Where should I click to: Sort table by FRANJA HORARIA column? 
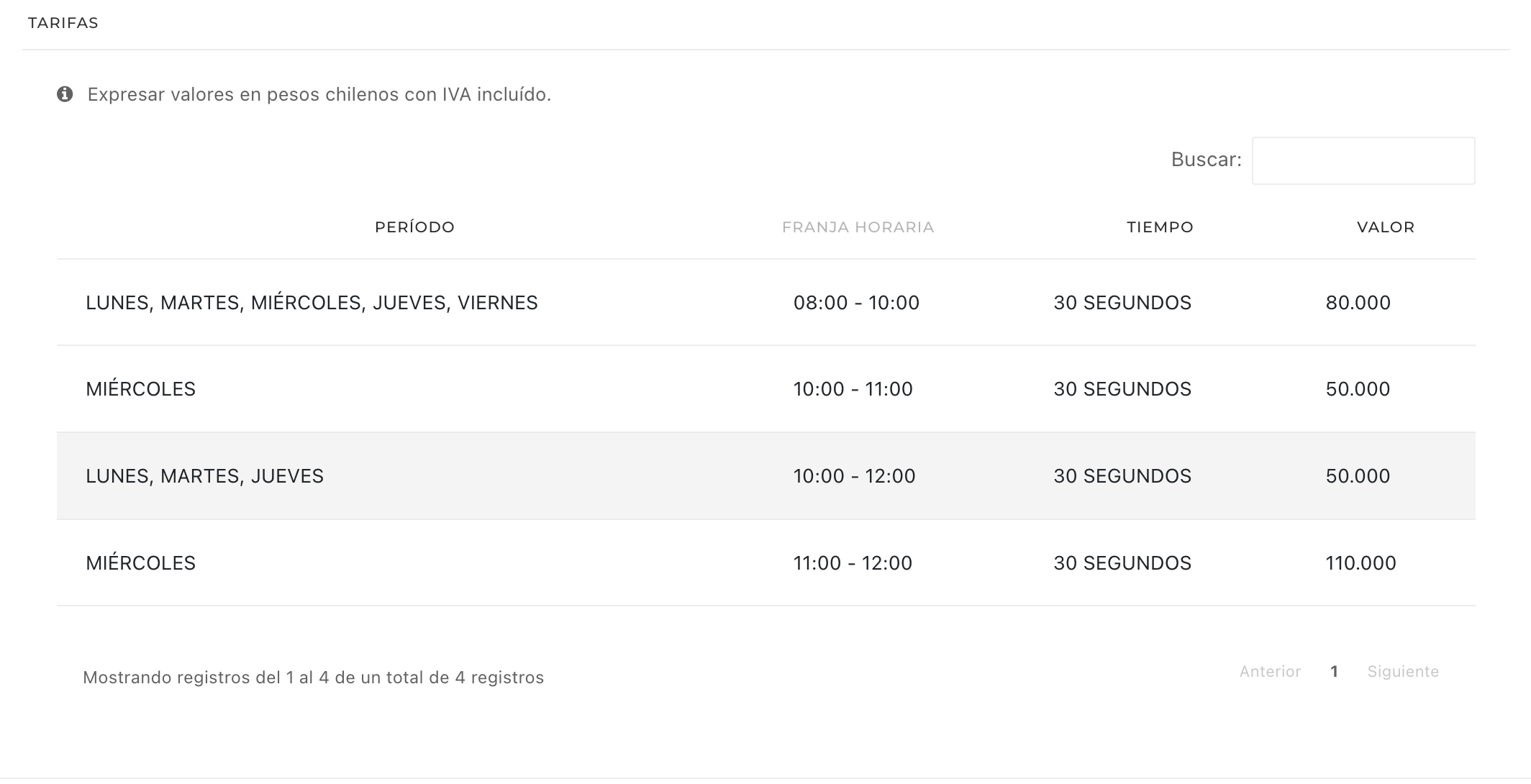[x=858, y=227]
